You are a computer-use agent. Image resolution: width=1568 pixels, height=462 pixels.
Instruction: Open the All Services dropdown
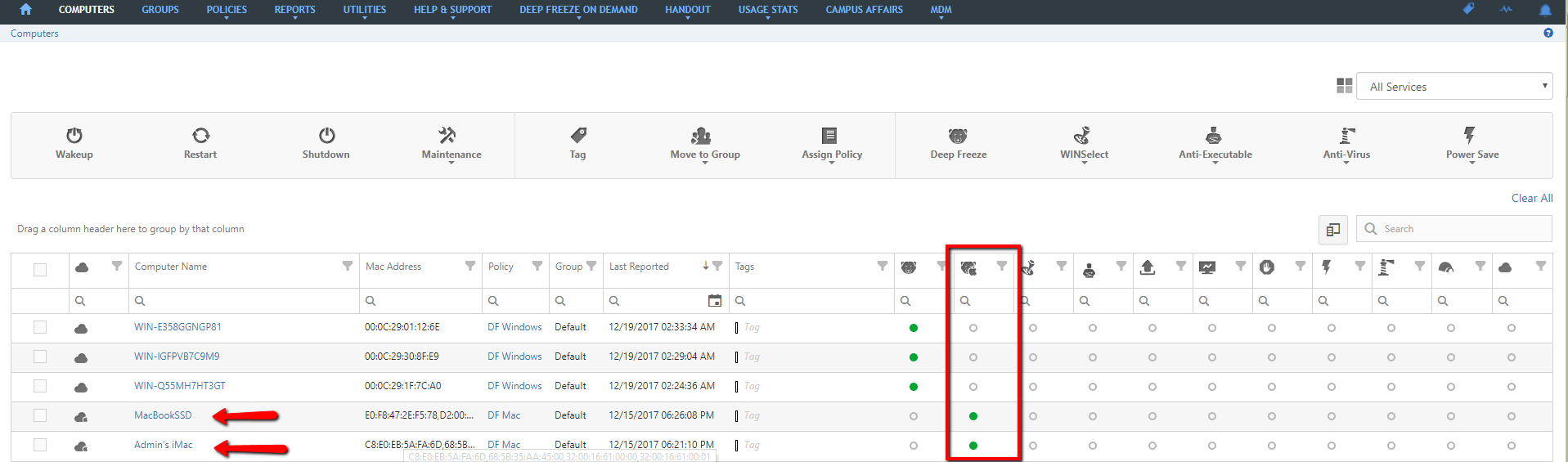[x=1453, y=87]
